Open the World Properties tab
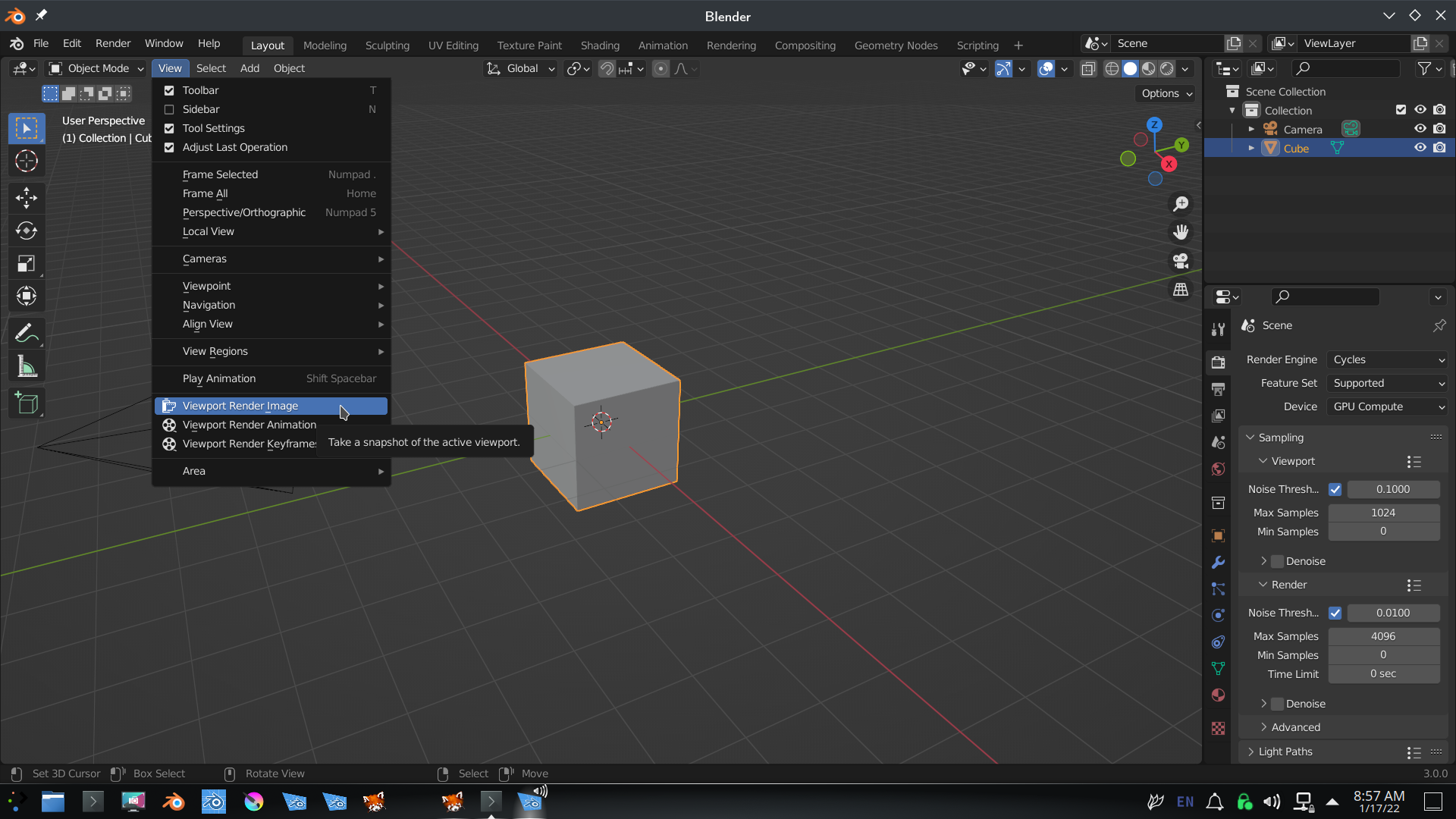The width and height of the screenshot is (1456, 819). (x=1218, y=469)
